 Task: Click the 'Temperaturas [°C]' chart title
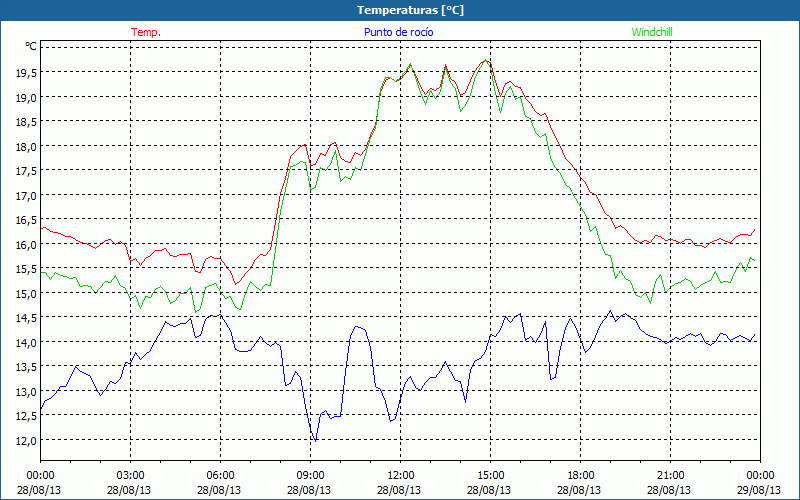[410, 10]
